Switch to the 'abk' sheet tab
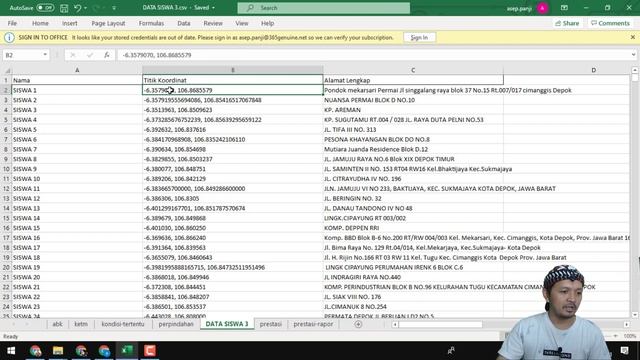This screenshot has height=360, width=640. [x=57, y=324]
